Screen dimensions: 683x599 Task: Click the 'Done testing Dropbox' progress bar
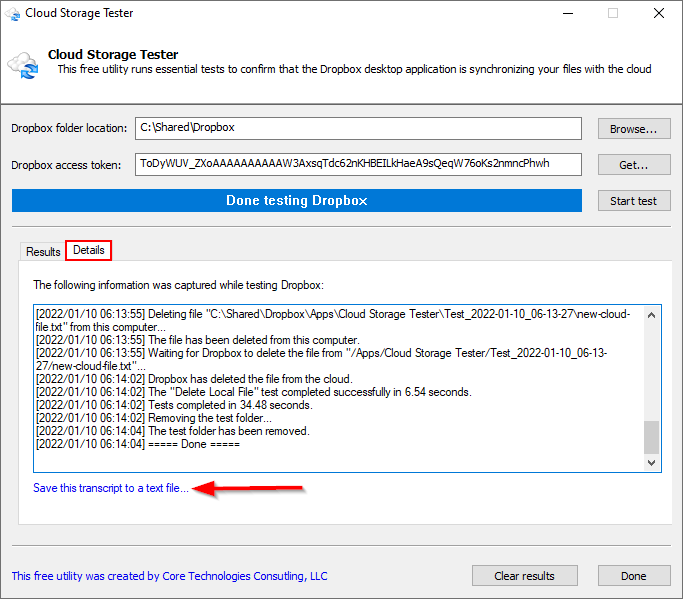[297, 200]
